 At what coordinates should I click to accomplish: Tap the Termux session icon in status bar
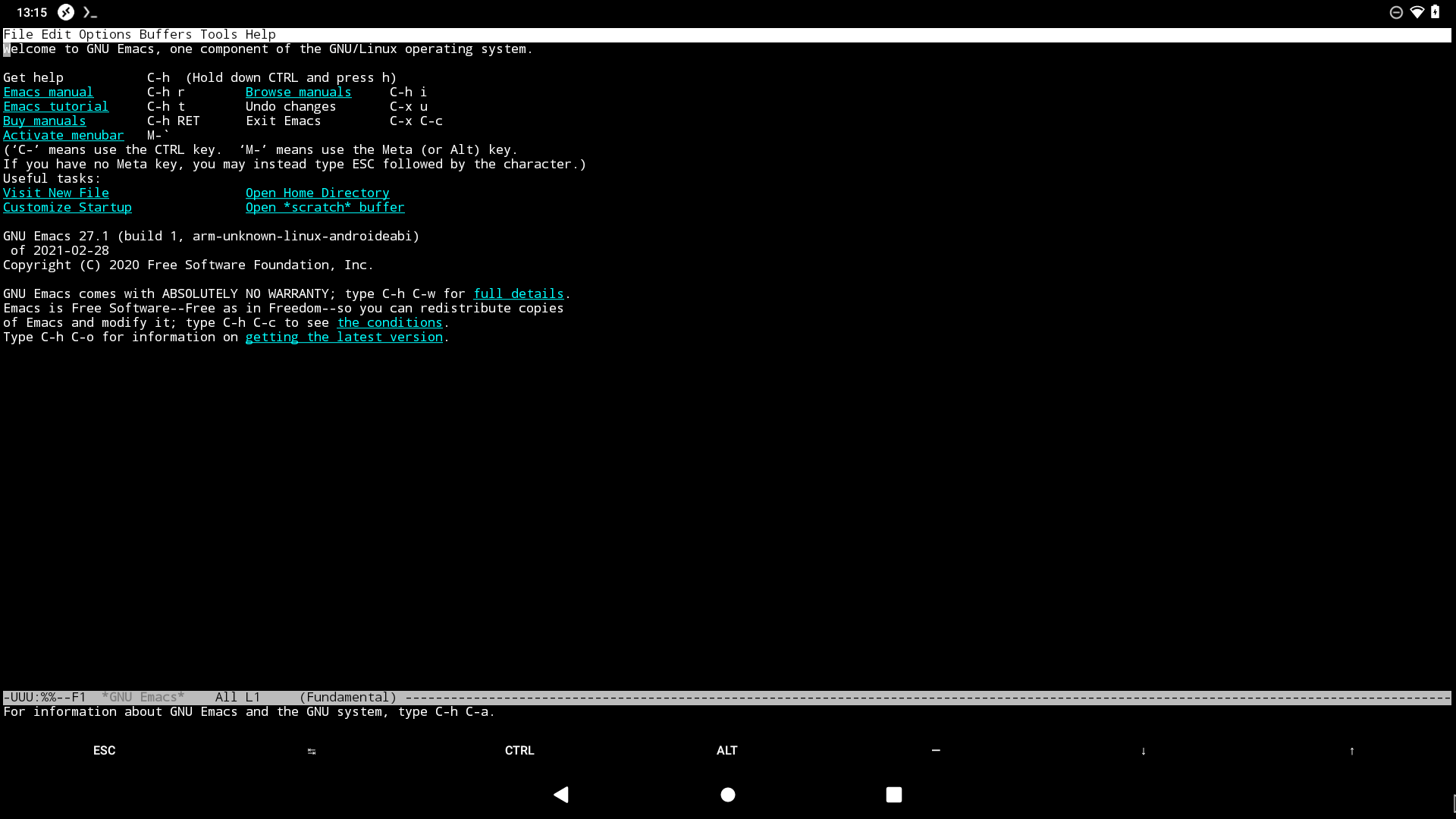[89, 12]
